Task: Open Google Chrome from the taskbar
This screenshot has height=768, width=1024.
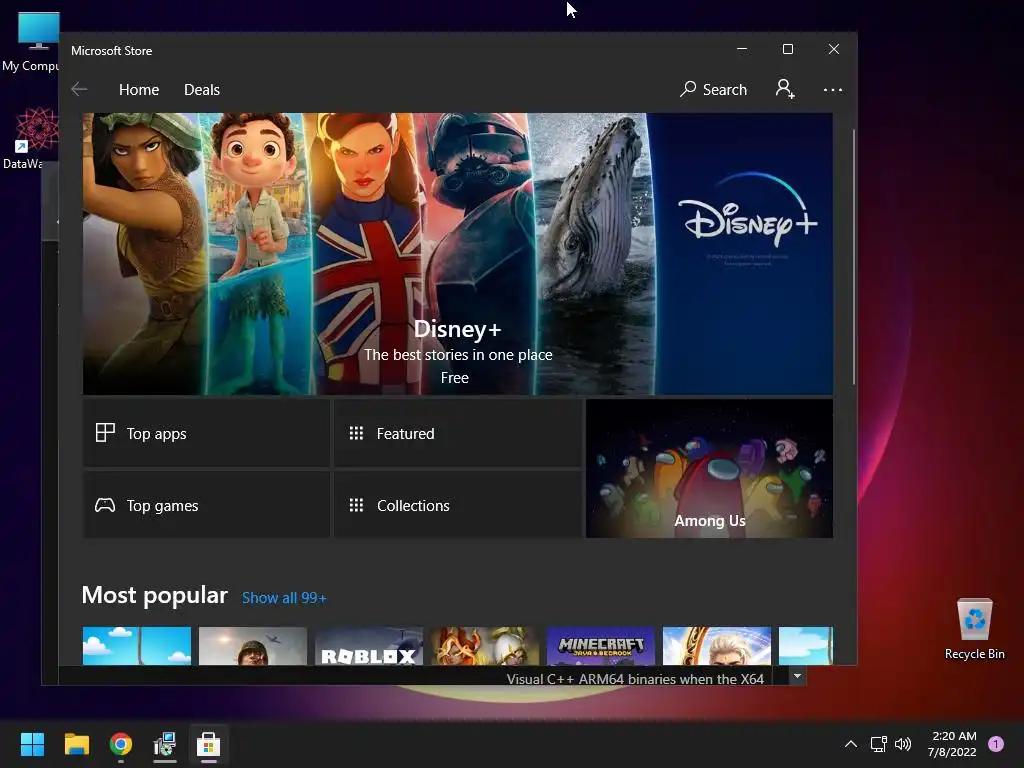Action: (x=121, y=744)
